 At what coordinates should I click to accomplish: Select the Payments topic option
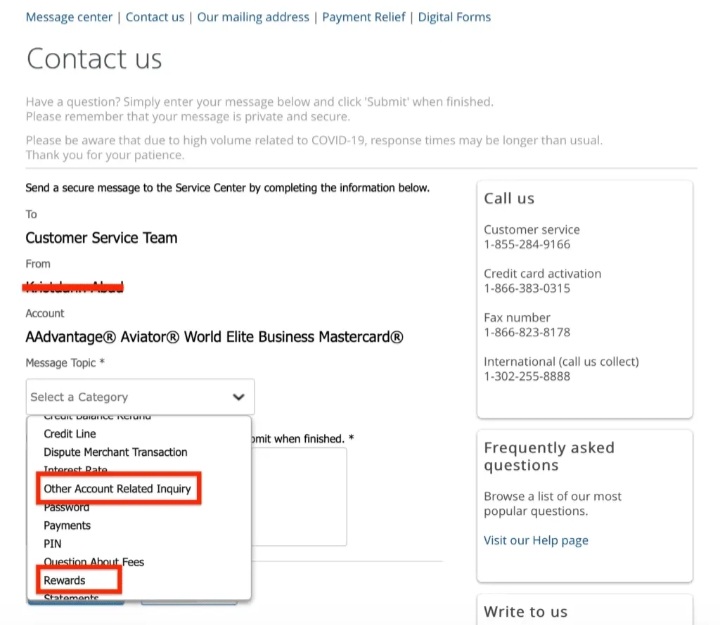coord(67,525)
